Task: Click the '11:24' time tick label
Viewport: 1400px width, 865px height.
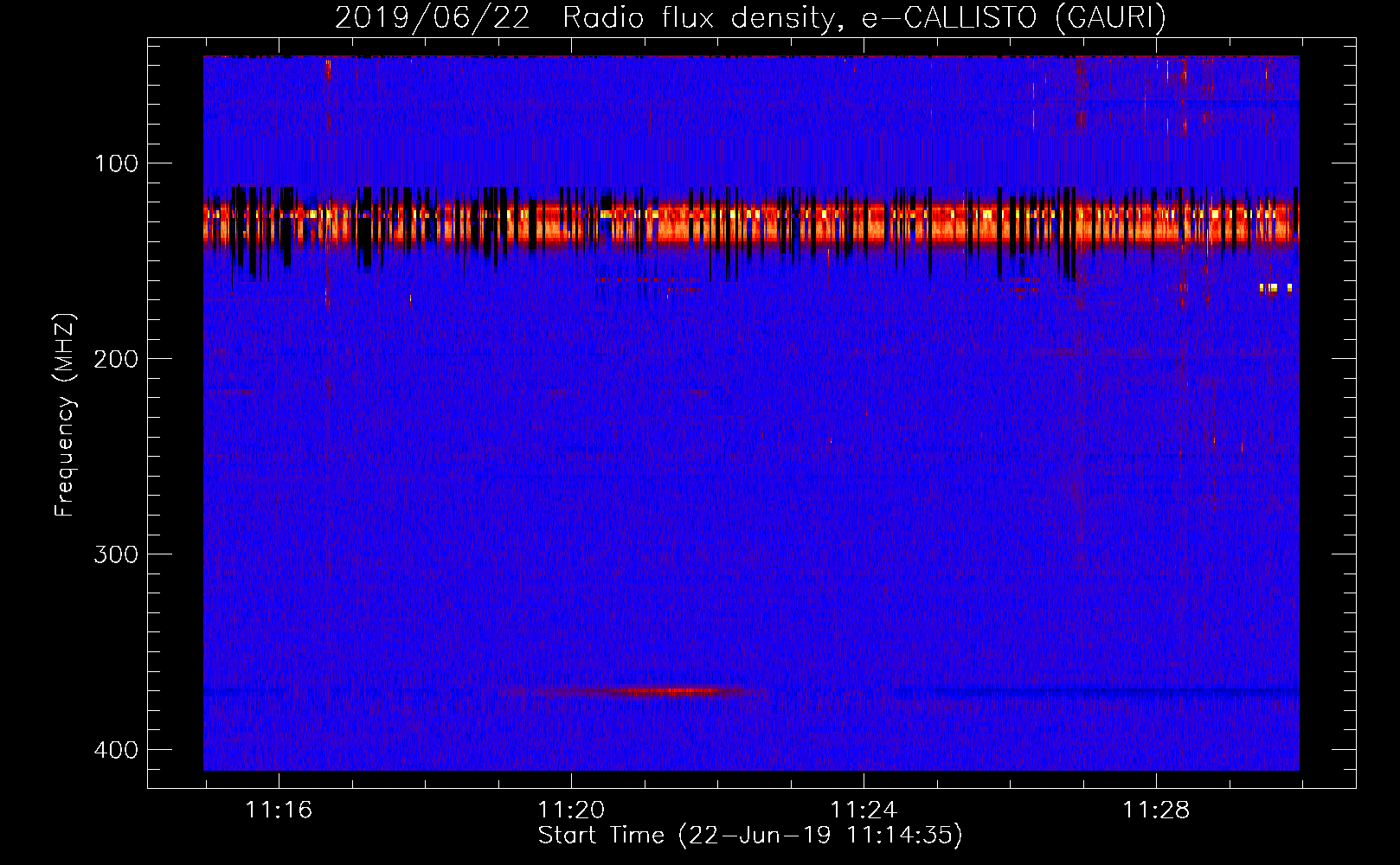Action: tap(864, 810)
